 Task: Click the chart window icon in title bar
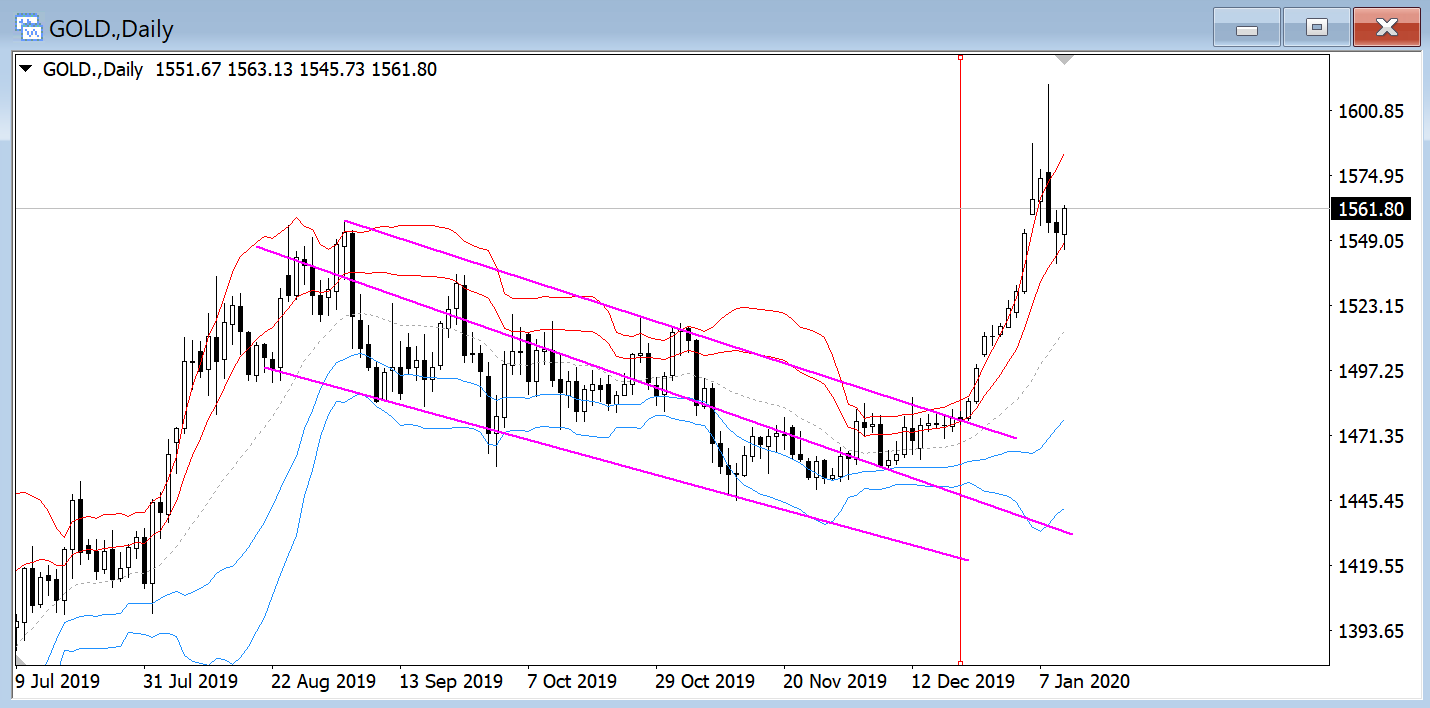[x=28, y=28]
